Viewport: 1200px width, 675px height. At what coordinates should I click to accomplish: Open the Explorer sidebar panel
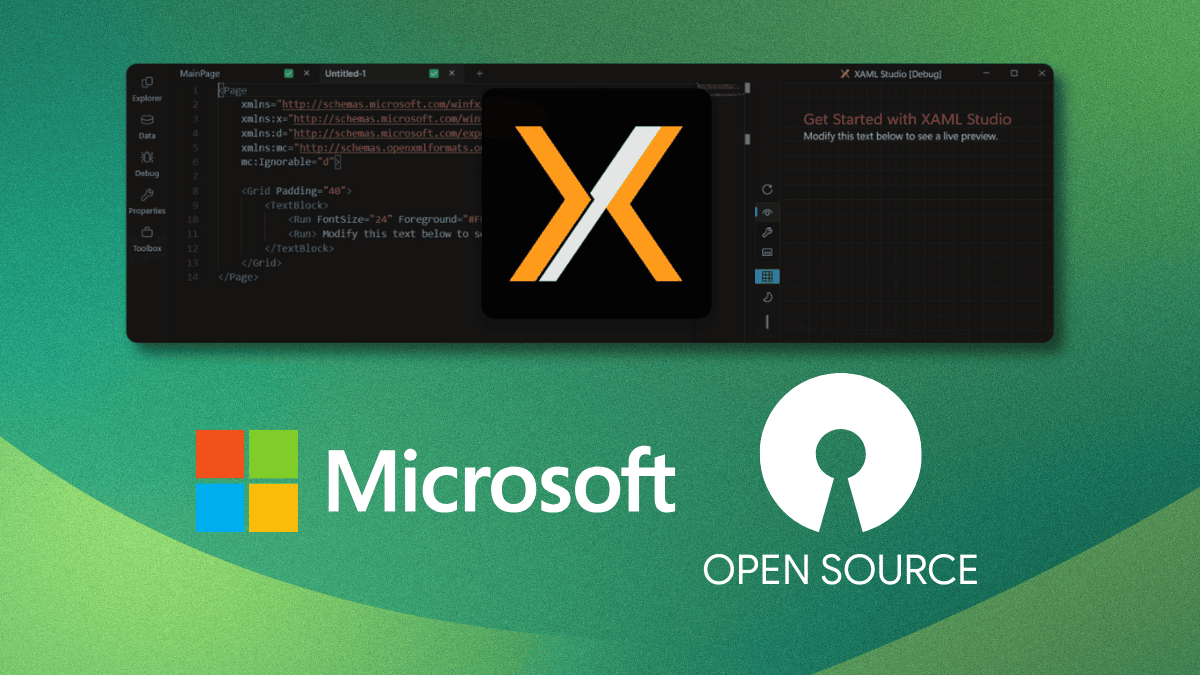click(147, 88)
